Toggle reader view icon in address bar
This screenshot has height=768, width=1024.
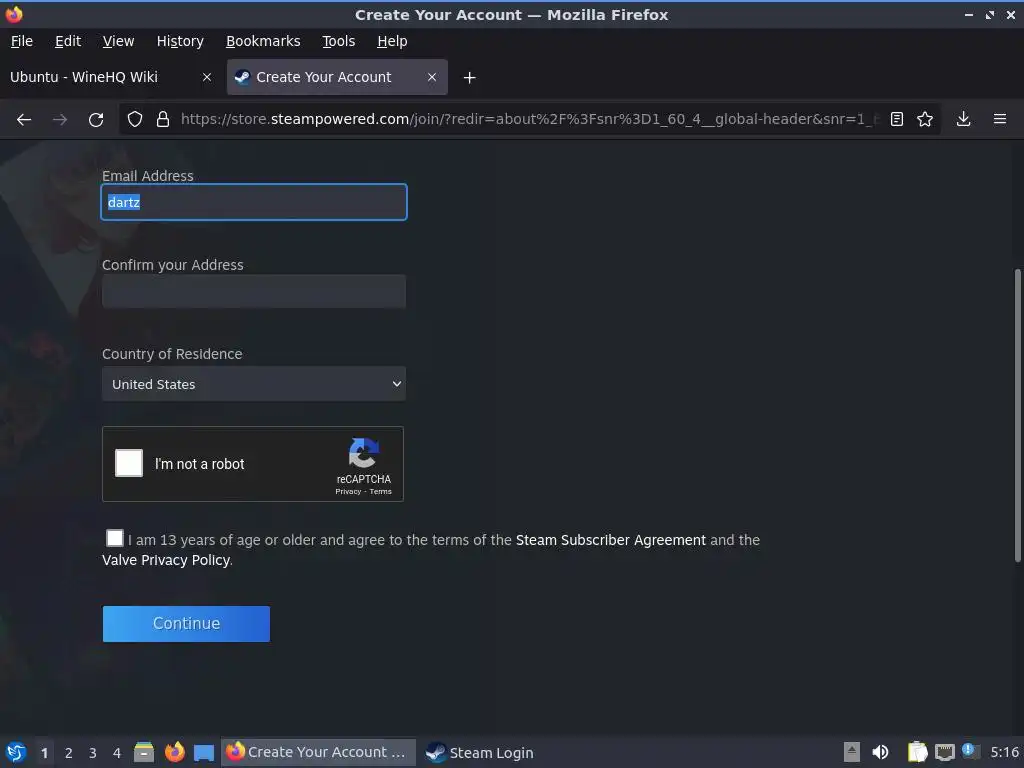[x=897, y=120]
